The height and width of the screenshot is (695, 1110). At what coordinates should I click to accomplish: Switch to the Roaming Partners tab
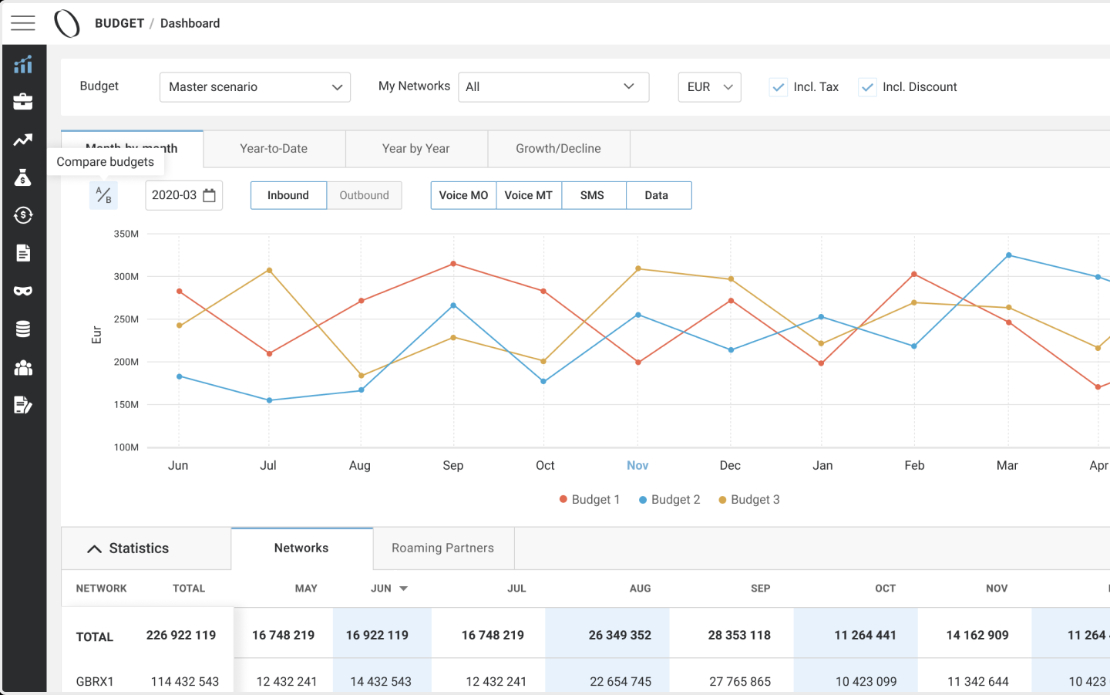tap(443, 548)
